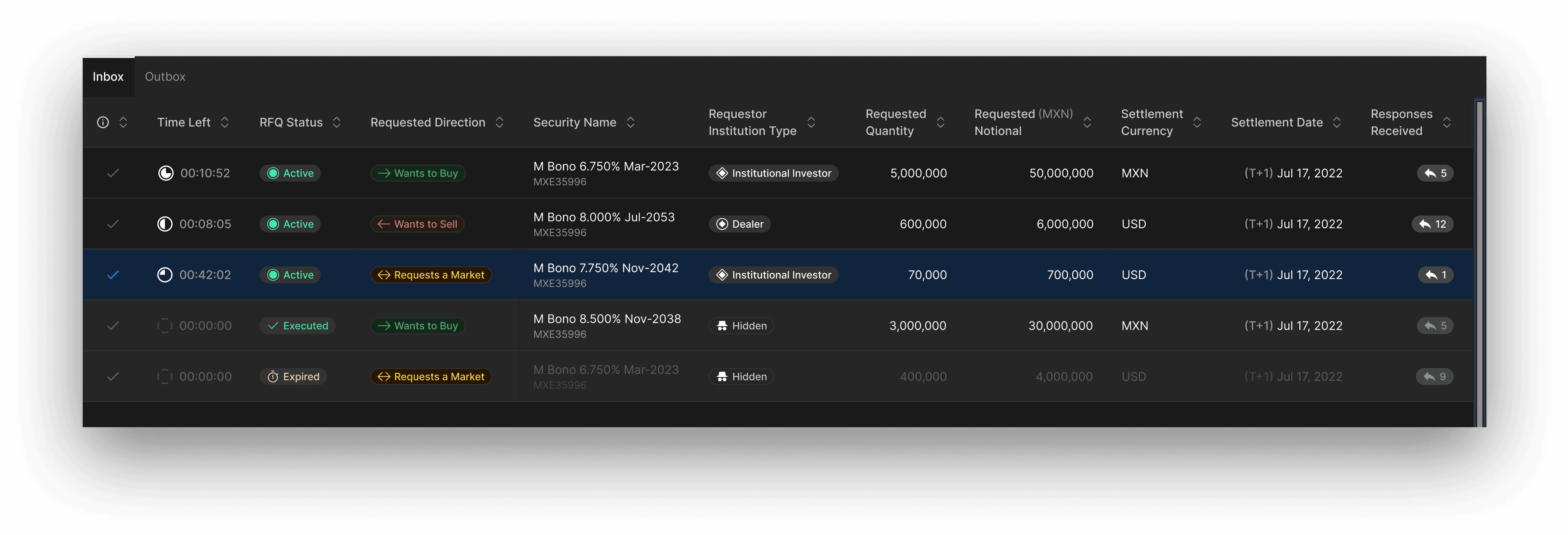Viewport: 1568px width, 535px height.
Task: Sort by Time Left column arrows
Action: click(x=225, y=123)
